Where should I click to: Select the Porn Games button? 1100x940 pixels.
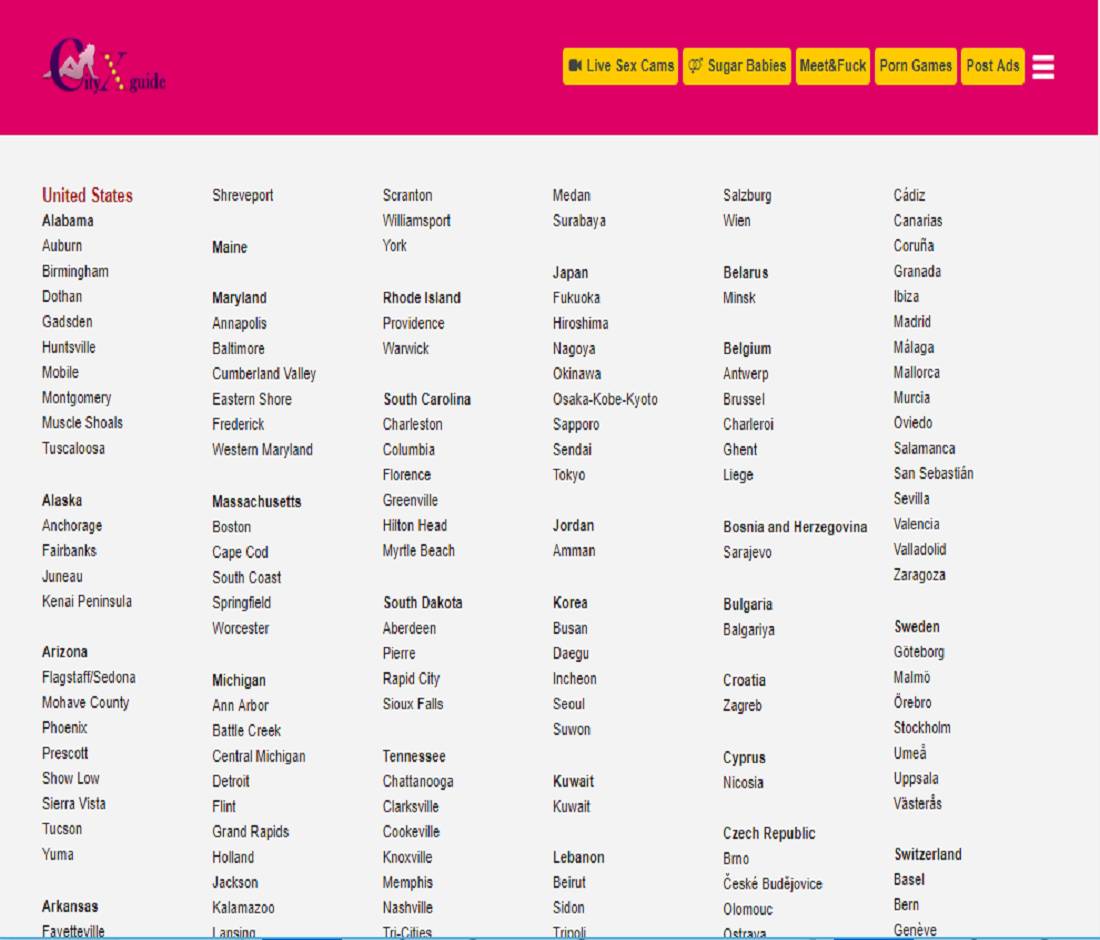(915, 66)
